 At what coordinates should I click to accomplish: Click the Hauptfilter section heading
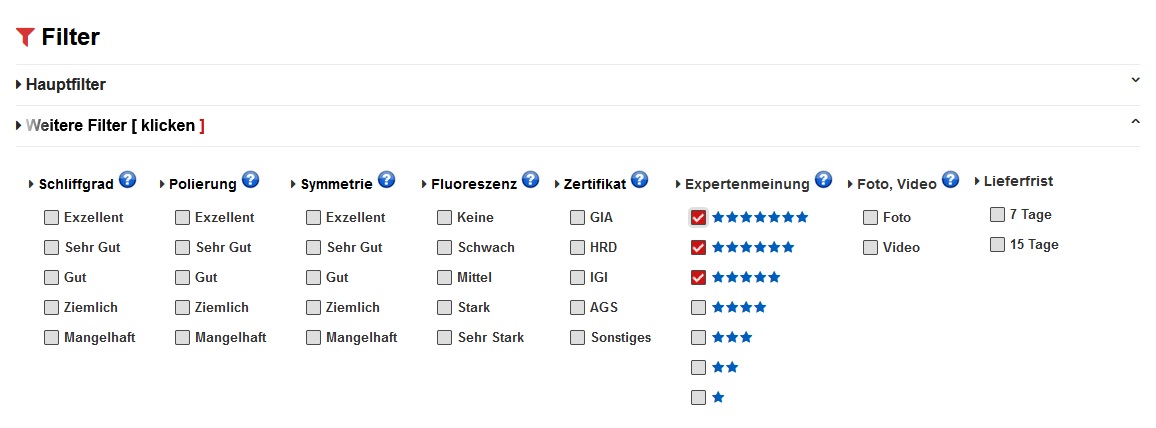point(65,85)
